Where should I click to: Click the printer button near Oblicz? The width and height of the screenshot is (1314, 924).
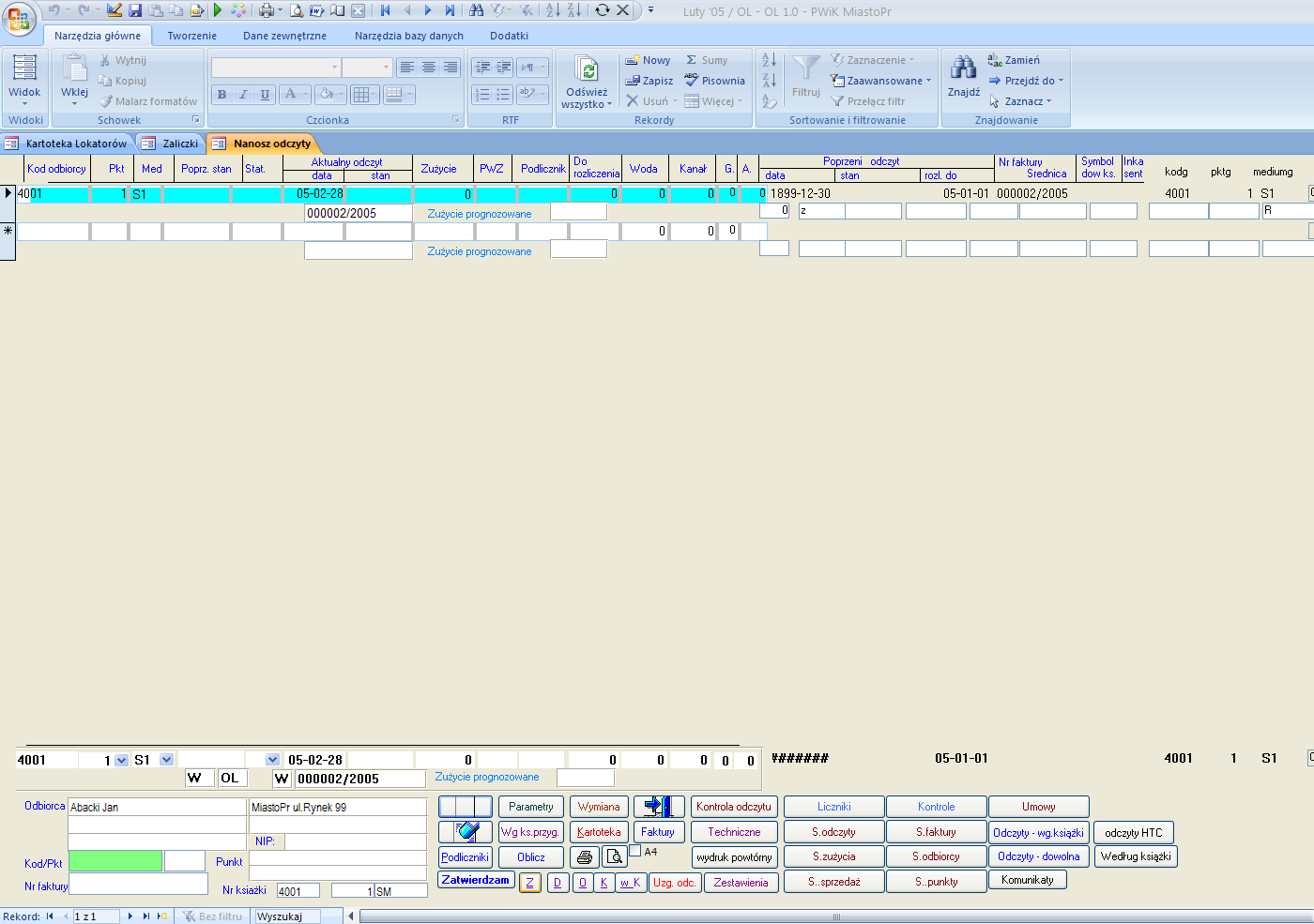585,857
